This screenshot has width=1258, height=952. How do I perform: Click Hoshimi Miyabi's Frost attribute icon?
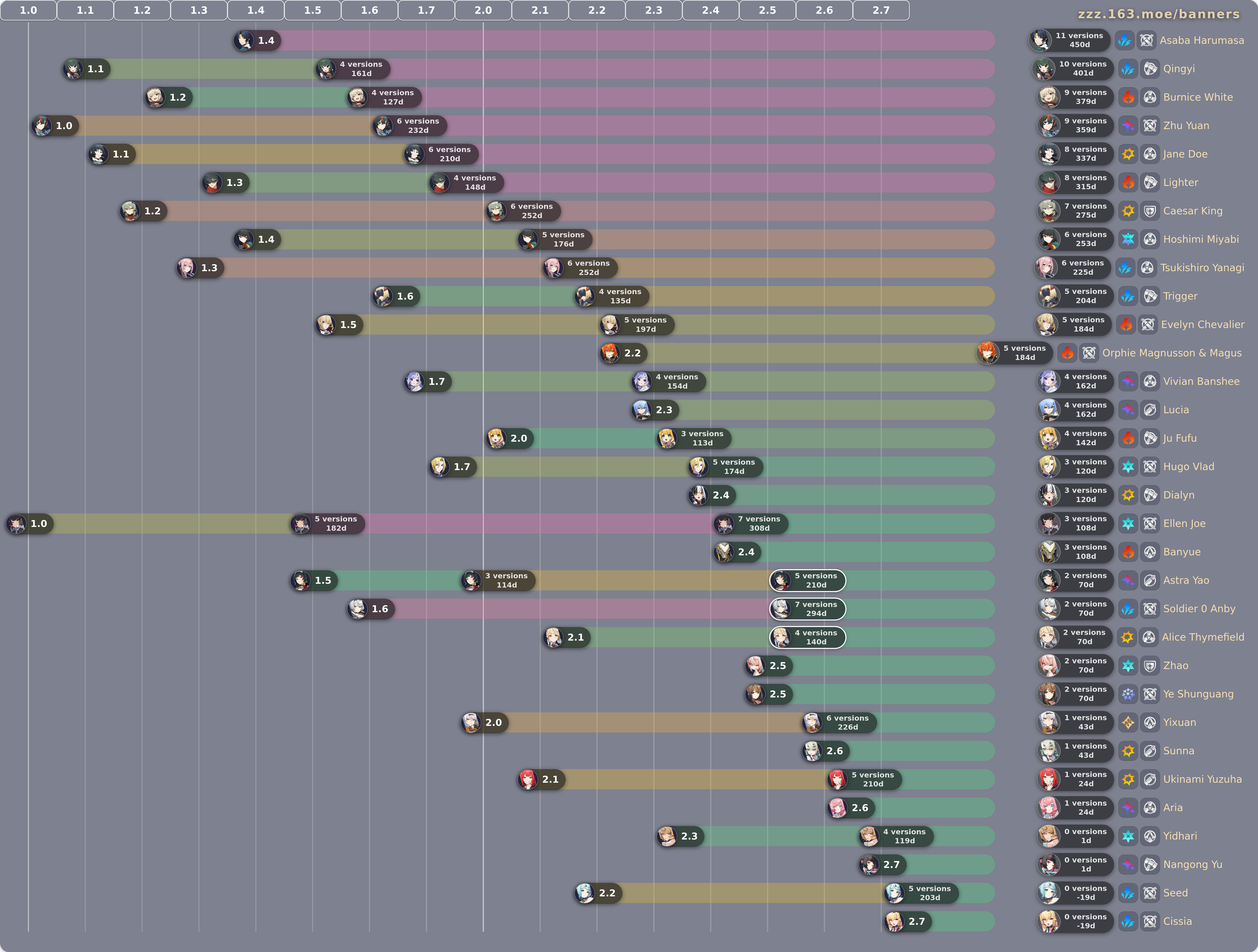pos(1128,239)
